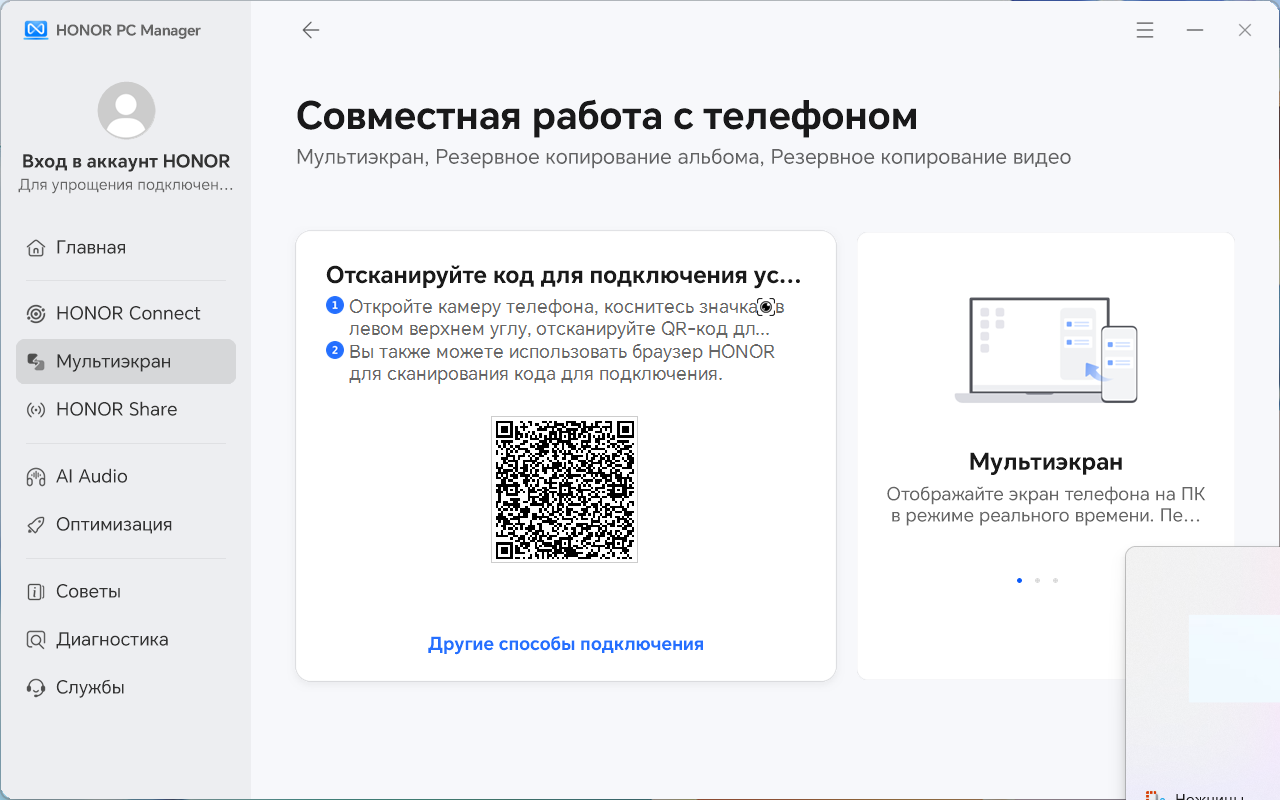
Task: Click the Отсканируйте код для подключения heading
Action: tap(564, 275)
